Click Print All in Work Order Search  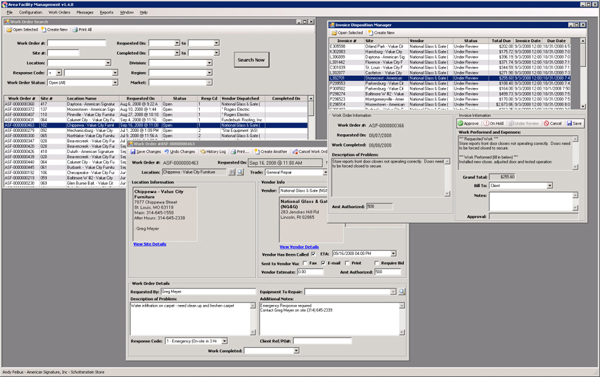tap(82, 29)
